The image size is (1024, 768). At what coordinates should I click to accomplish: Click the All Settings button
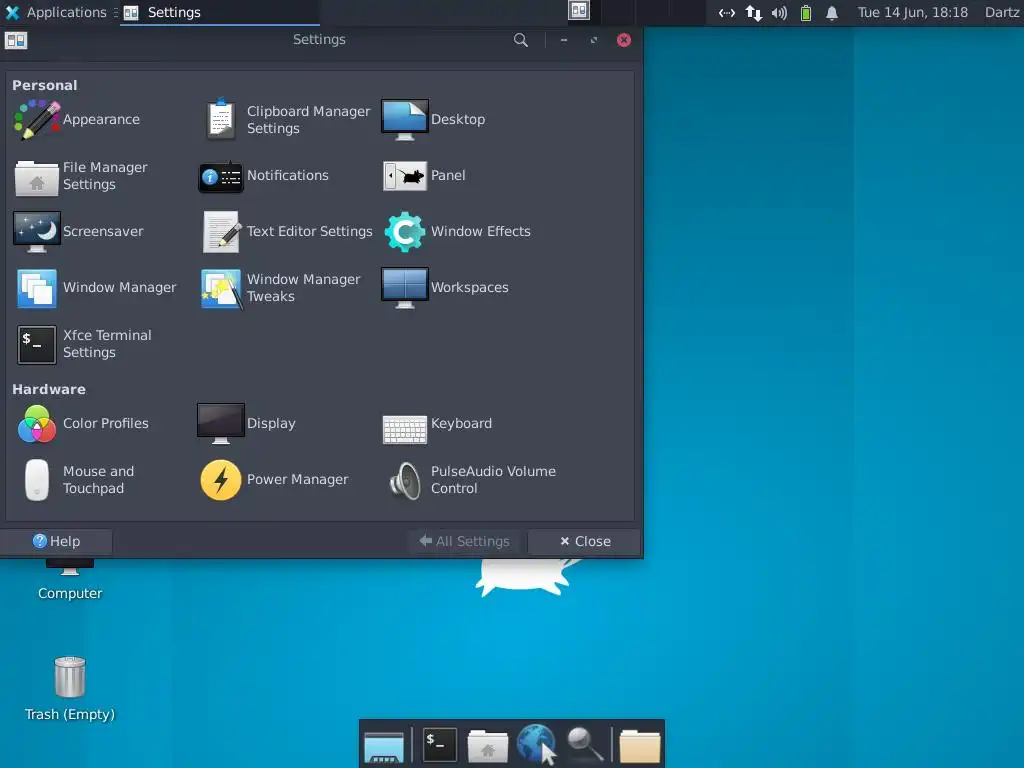point(465,541)
